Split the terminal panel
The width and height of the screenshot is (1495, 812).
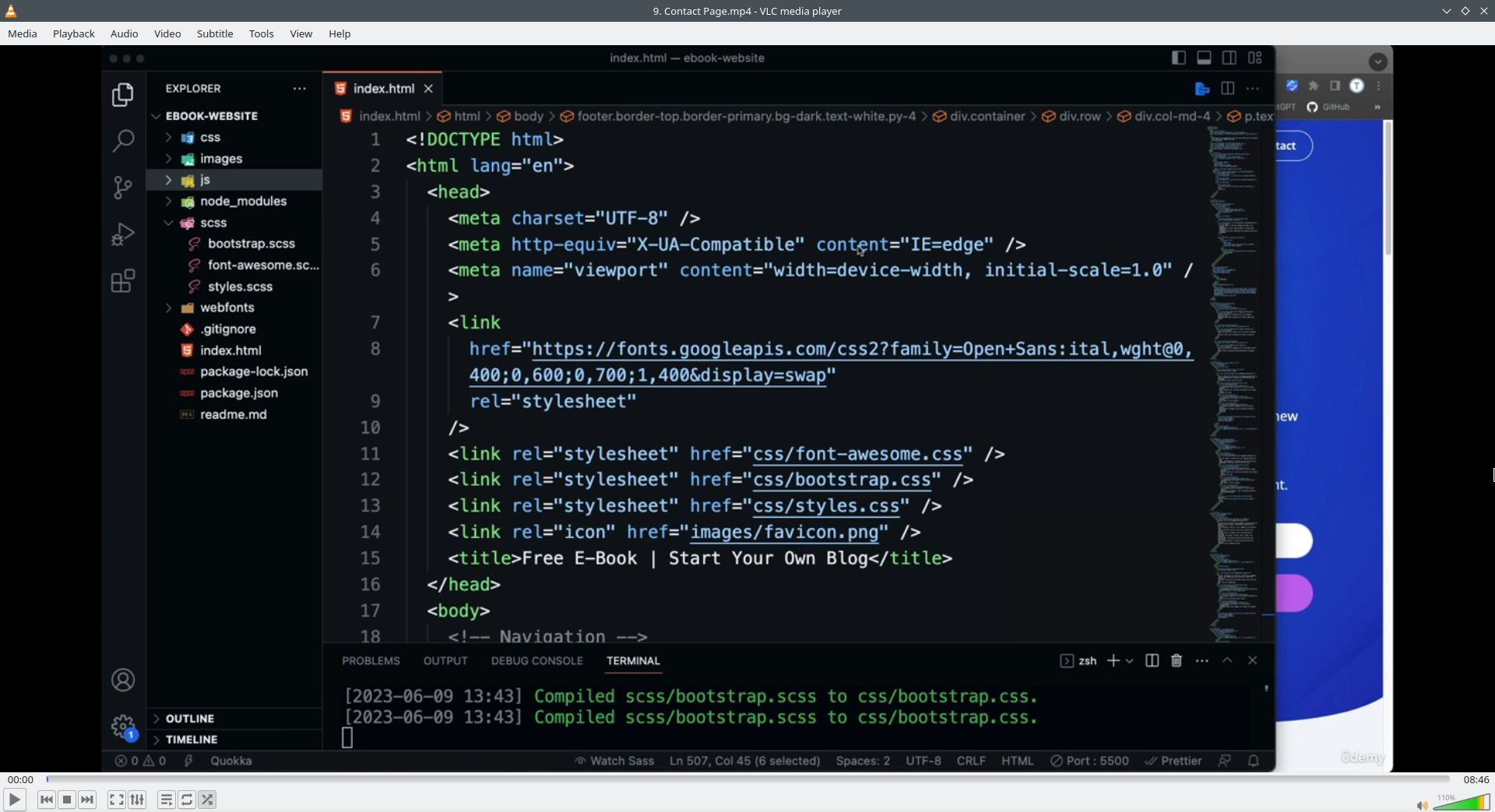point(1152,661)
